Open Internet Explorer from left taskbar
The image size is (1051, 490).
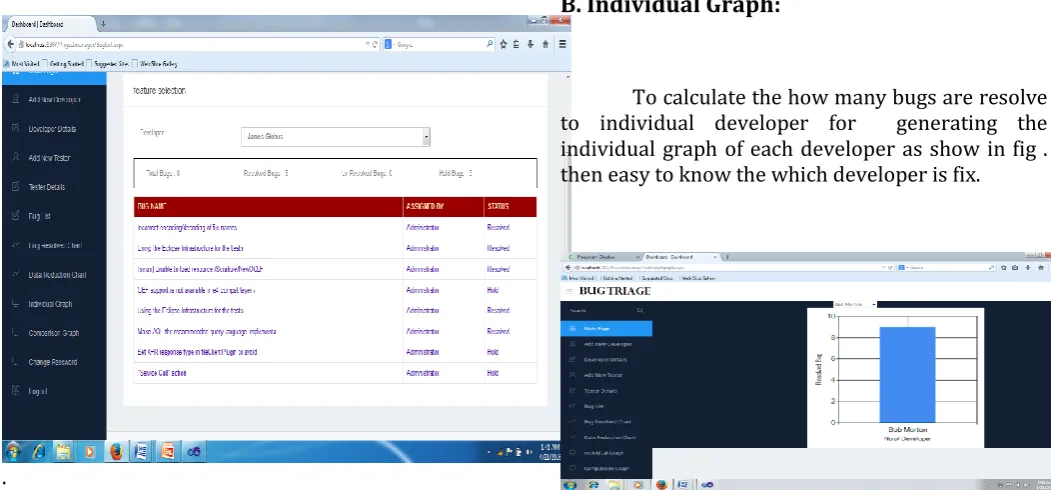tap(39, 452)
